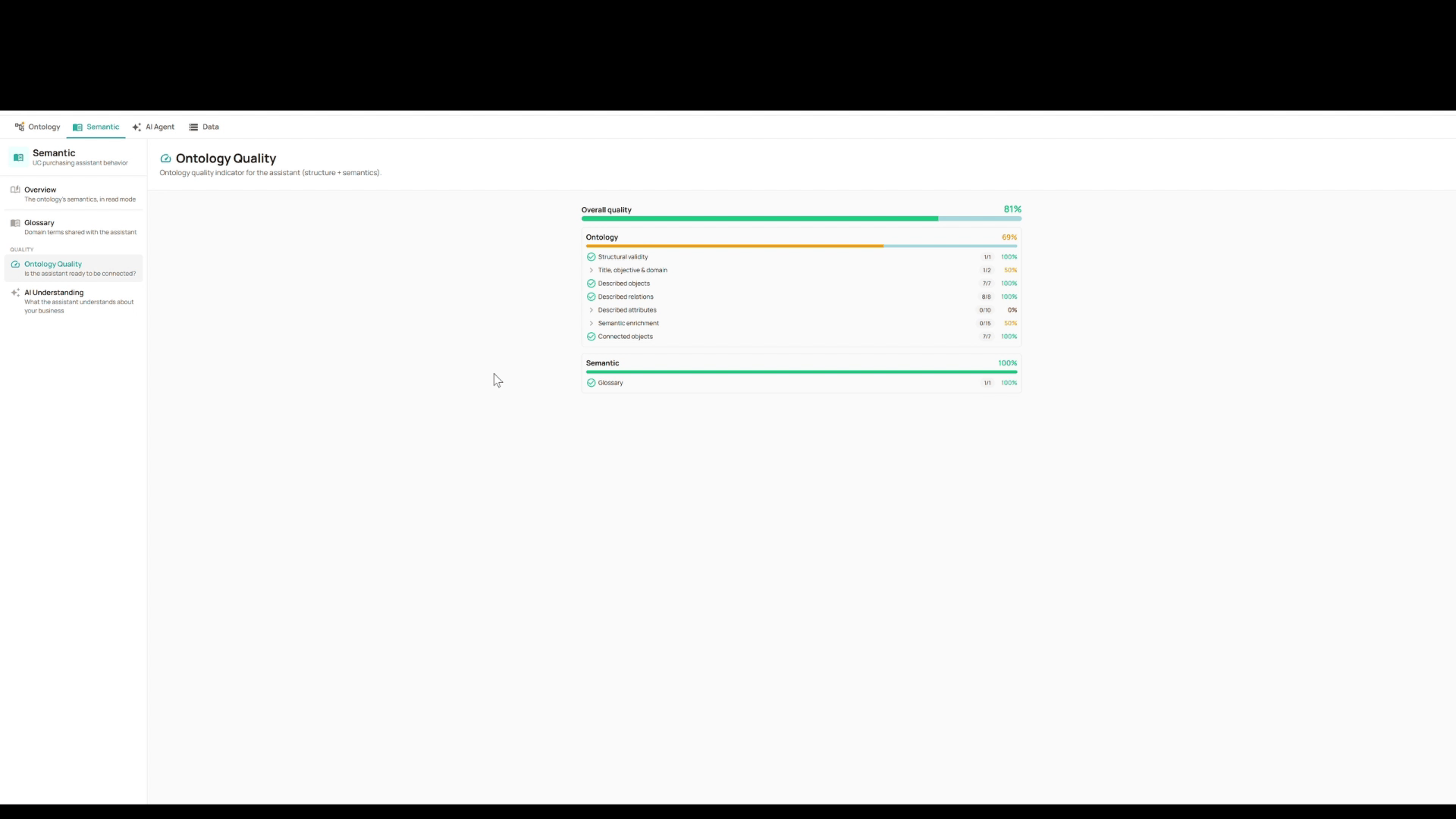1456x819 pixels.
Task: Click the Connected objects check icon
Action: pos(591,337)
